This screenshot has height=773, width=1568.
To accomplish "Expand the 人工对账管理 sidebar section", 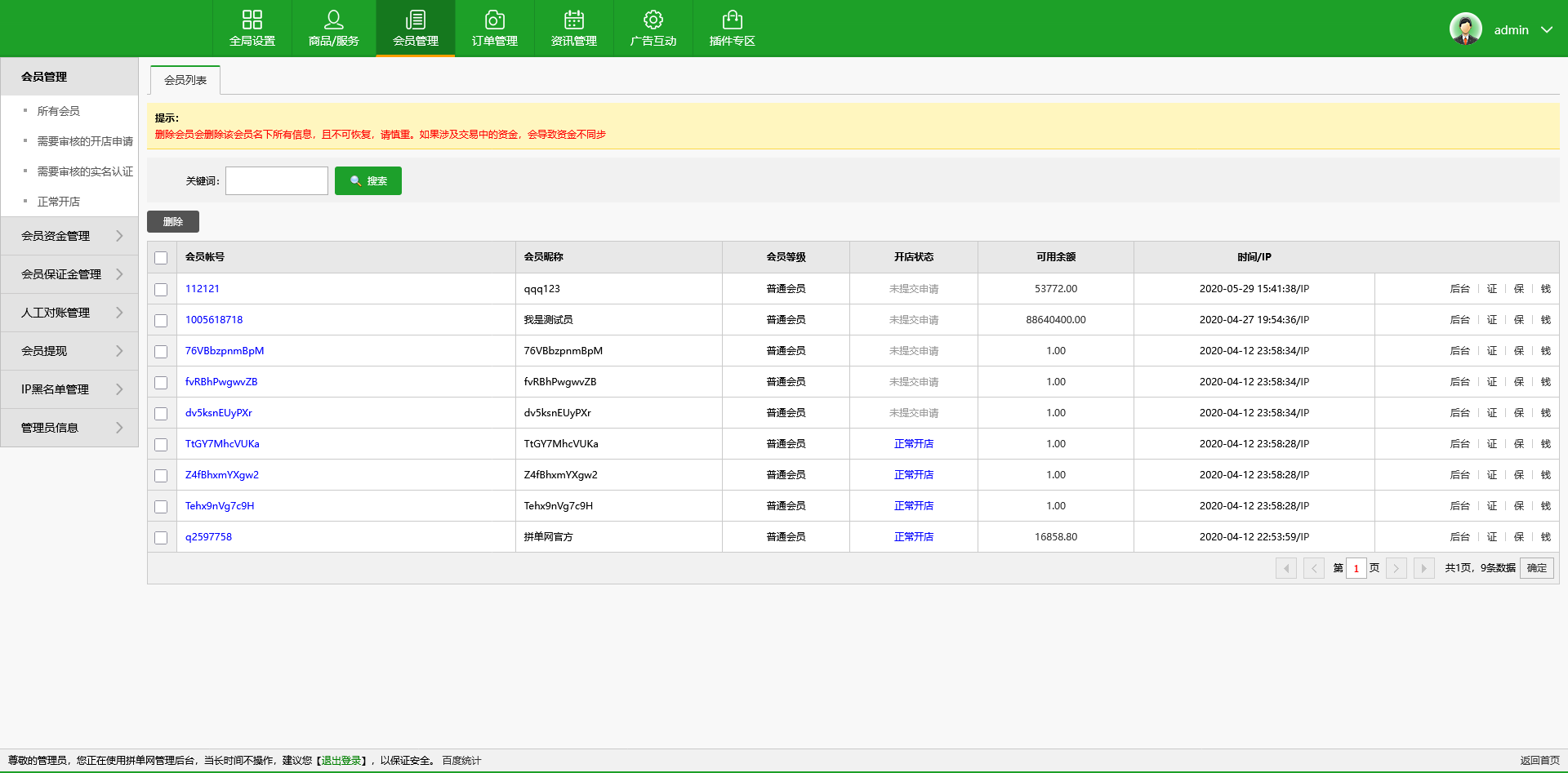I will coord(69,313).
